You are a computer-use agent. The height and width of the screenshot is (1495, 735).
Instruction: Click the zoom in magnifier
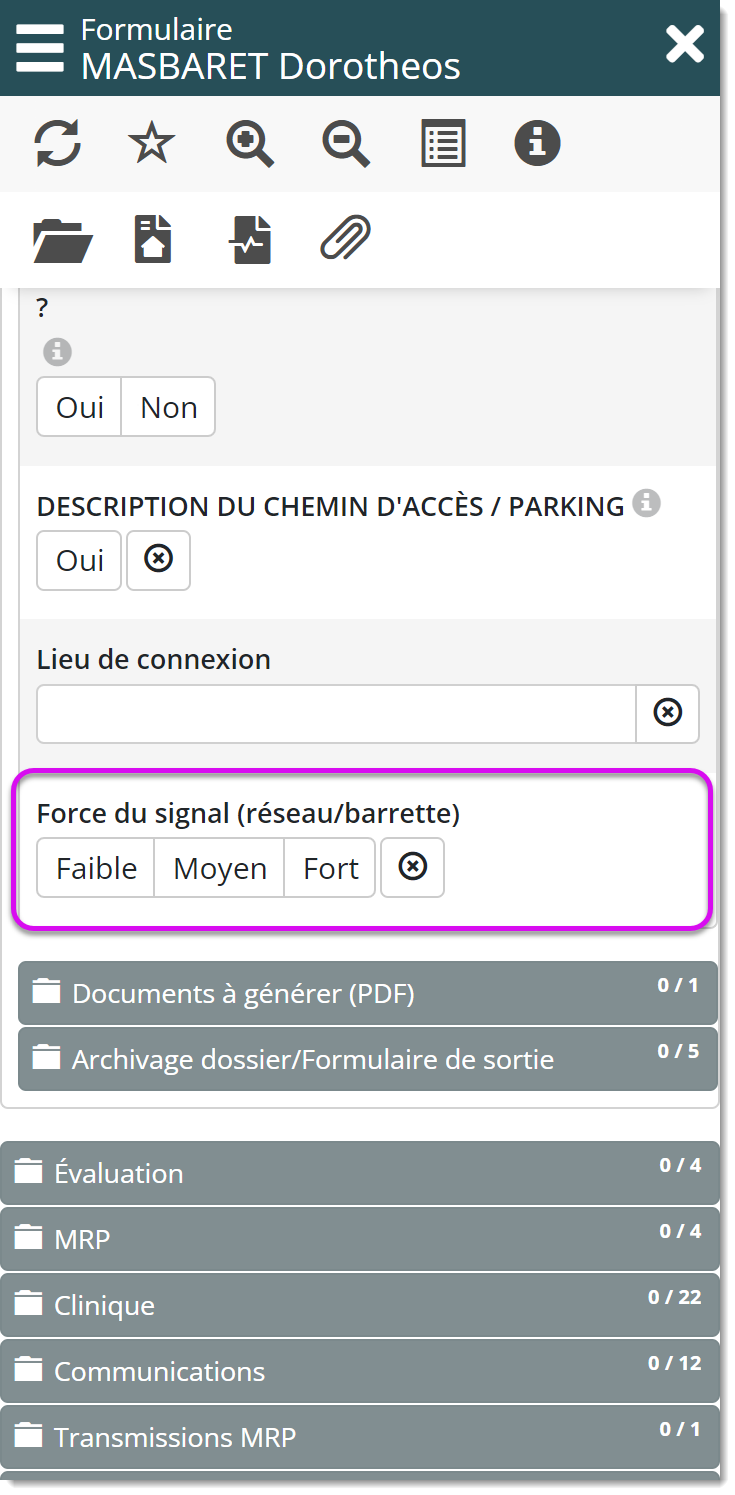click(250, 143)
